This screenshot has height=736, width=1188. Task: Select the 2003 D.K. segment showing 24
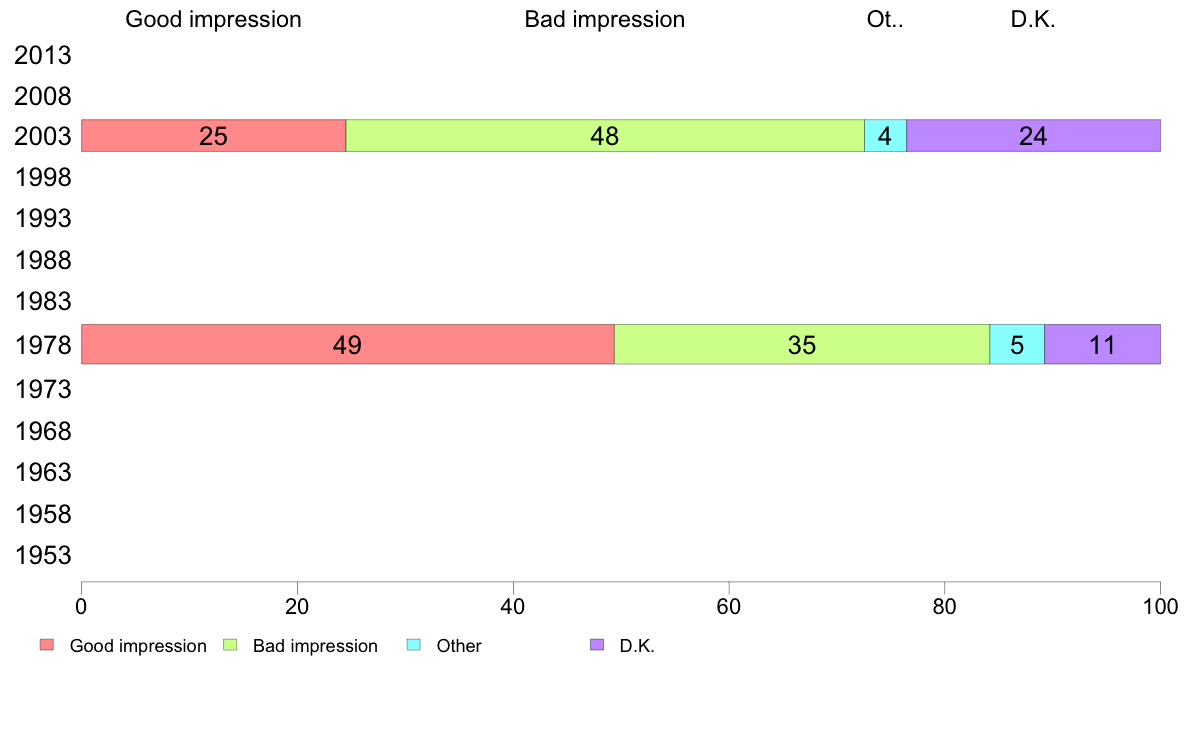point(1033,136)
